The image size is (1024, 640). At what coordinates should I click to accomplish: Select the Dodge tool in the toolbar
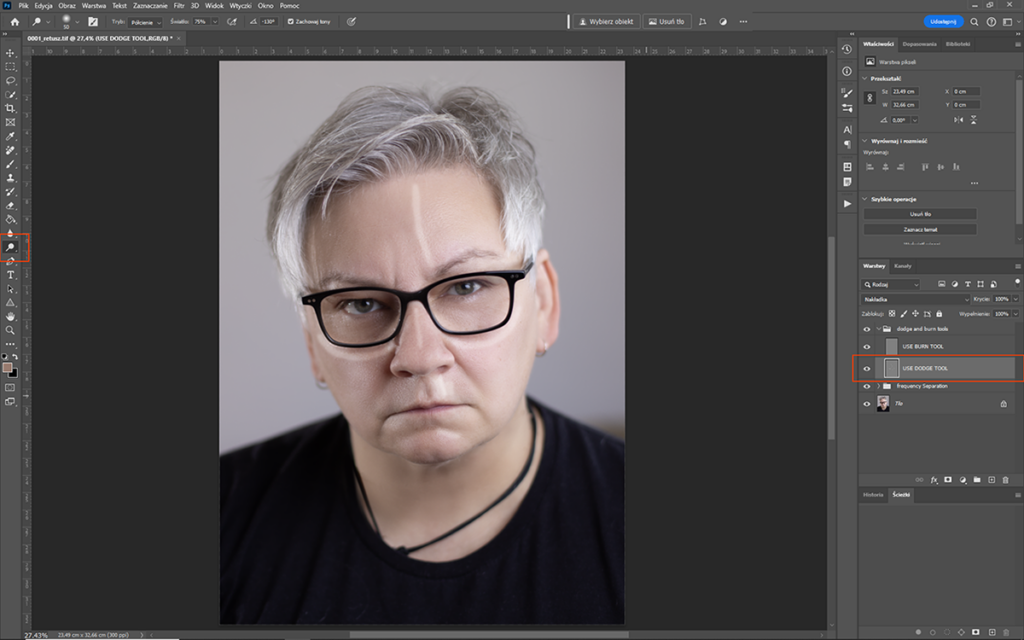pos(11,247)
